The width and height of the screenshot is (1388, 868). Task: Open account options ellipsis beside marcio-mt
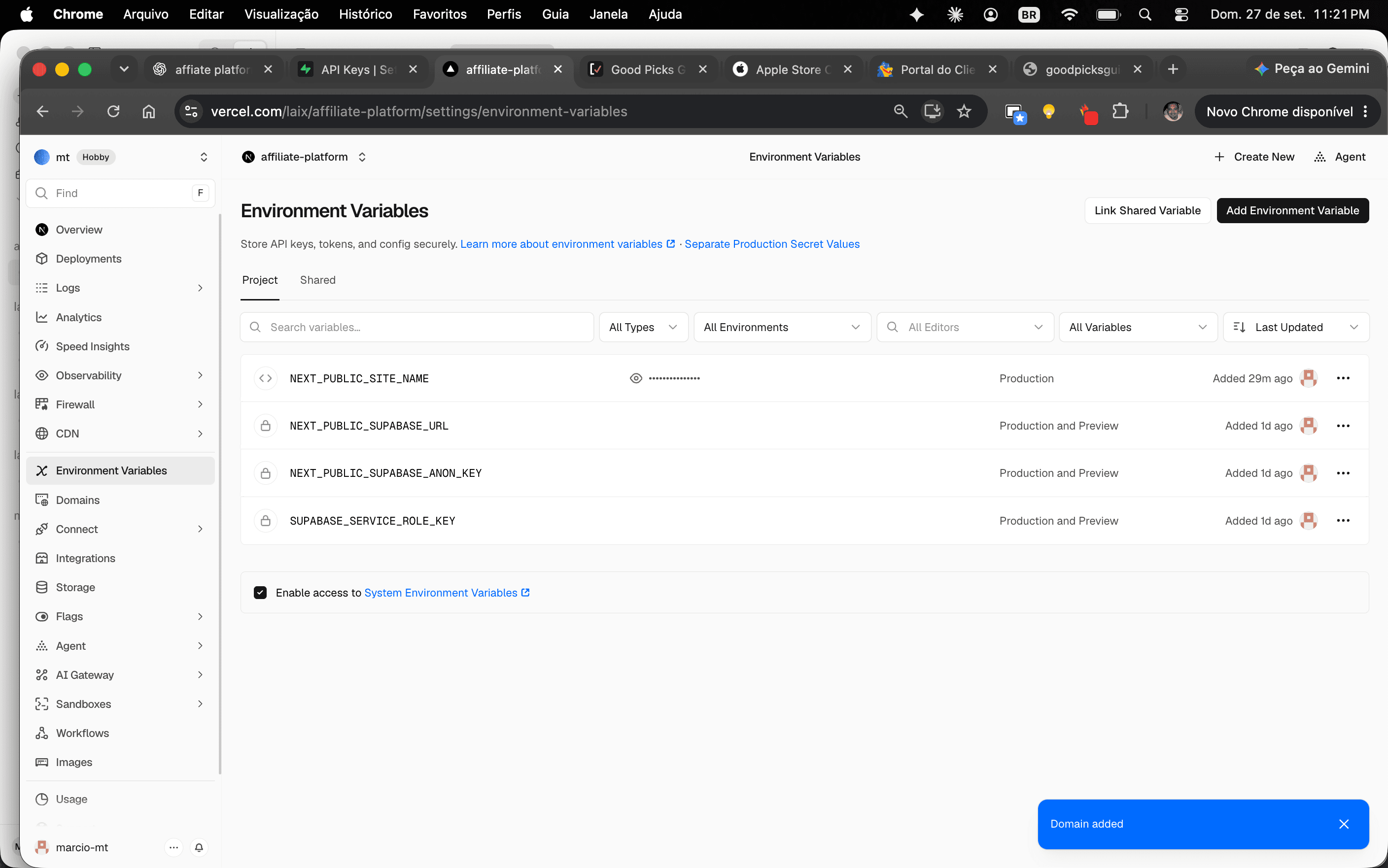173,847
